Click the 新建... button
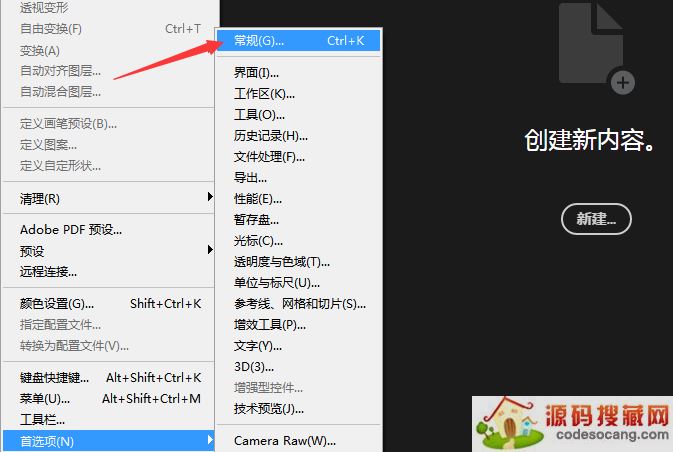Screen dimensions: 673x452 595,219
